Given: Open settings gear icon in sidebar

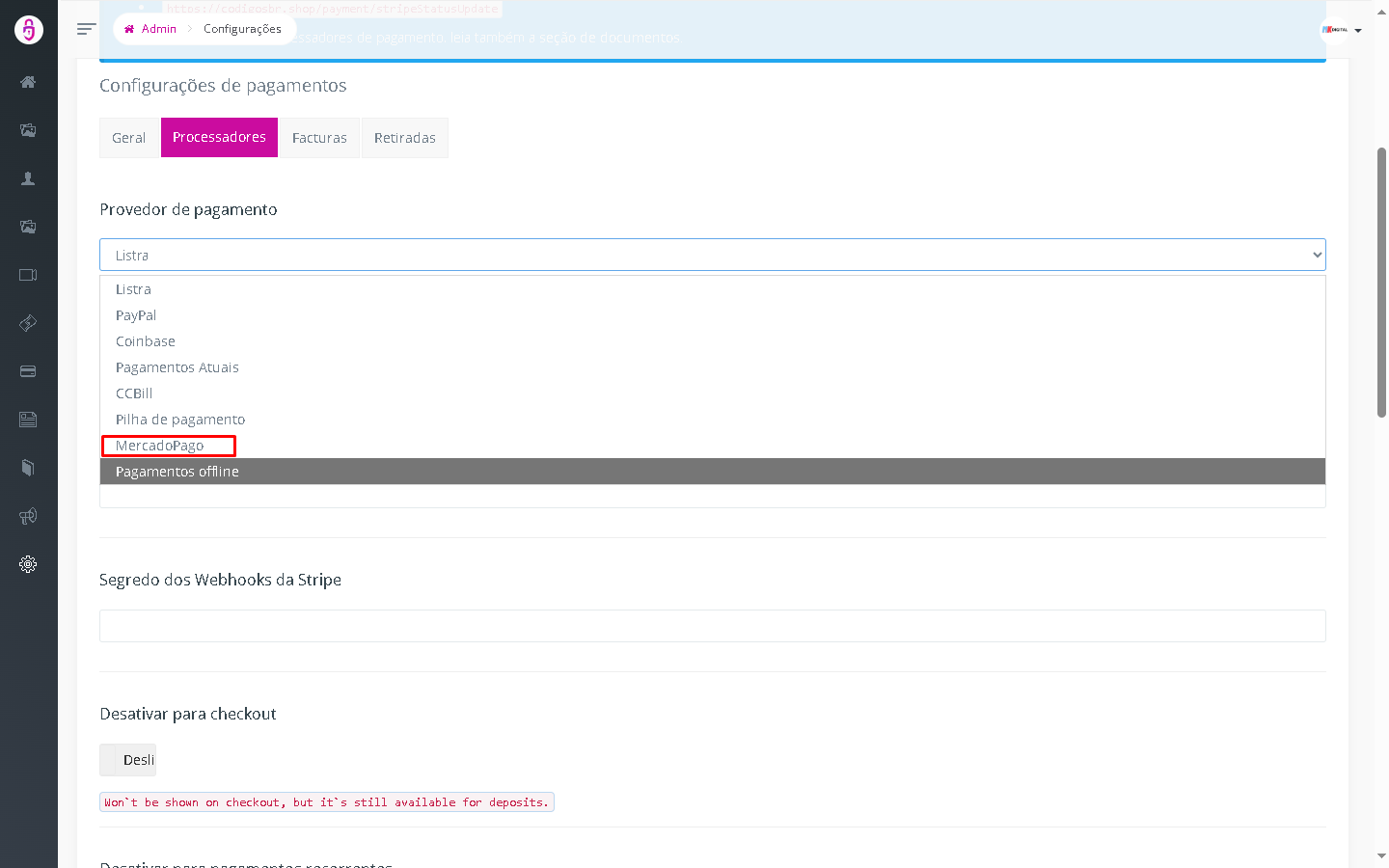Looking at the screenshot, I should [x=28, y=564].
